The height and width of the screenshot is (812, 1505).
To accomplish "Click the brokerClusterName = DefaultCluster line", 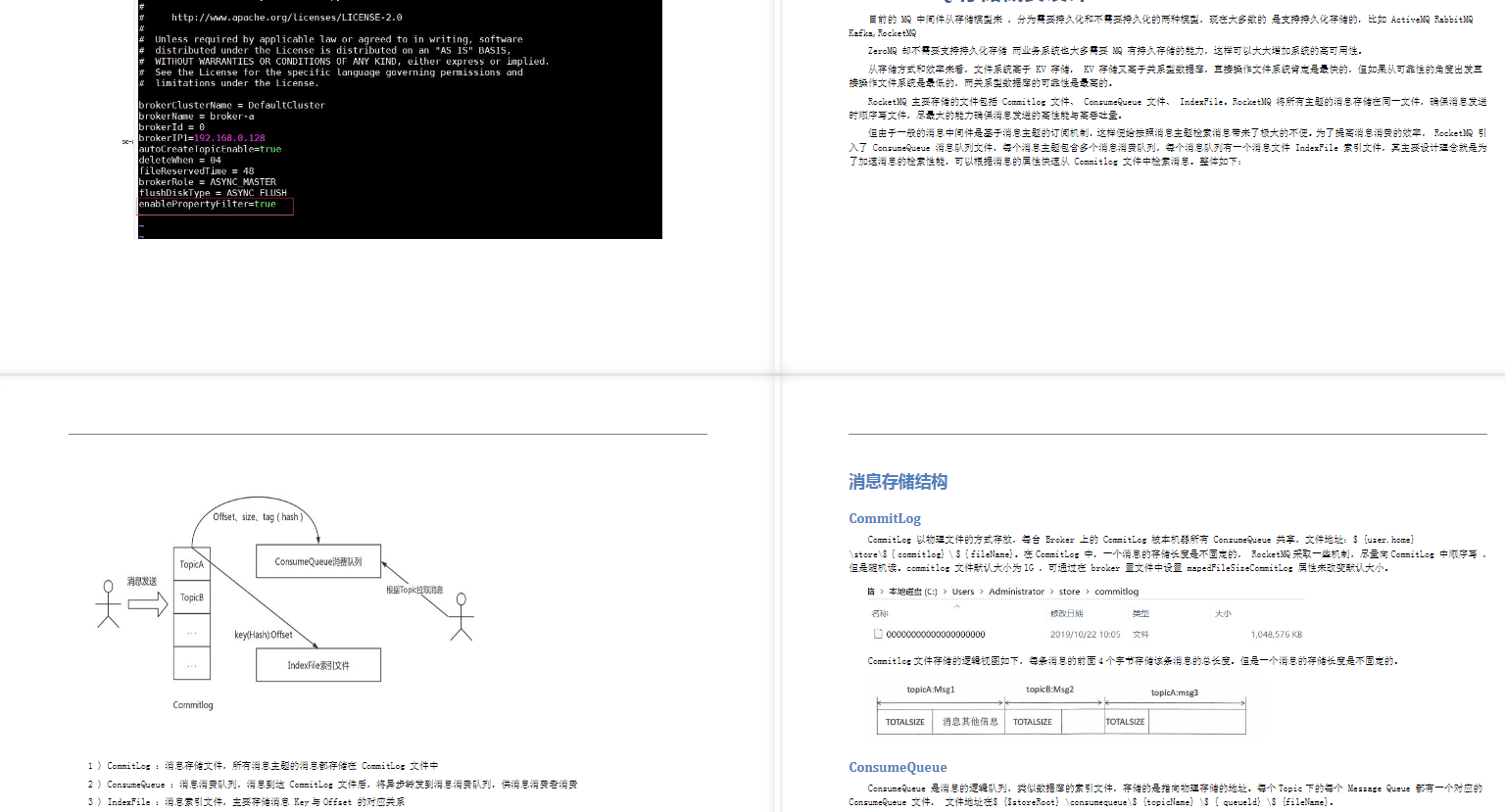I will 231,105.
